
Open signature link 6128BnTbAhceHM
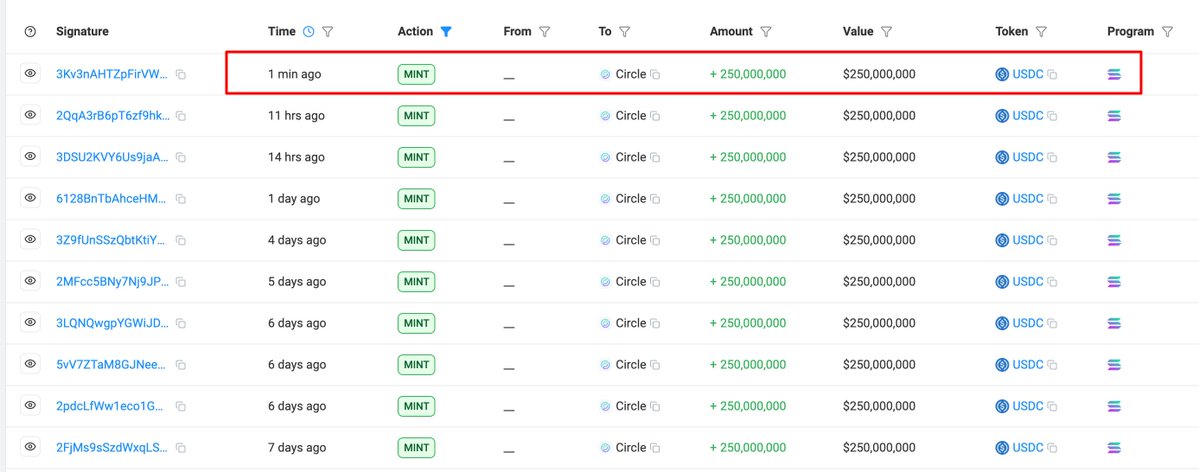pos(111,198)
